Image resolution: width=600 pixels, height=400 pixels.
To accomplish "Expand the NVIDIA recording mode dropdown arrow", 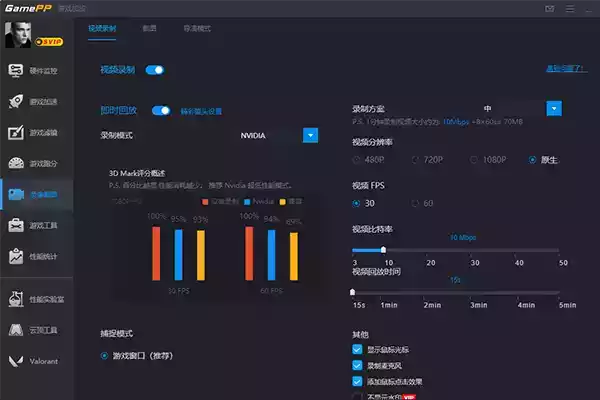I will [x=310, y=135].
